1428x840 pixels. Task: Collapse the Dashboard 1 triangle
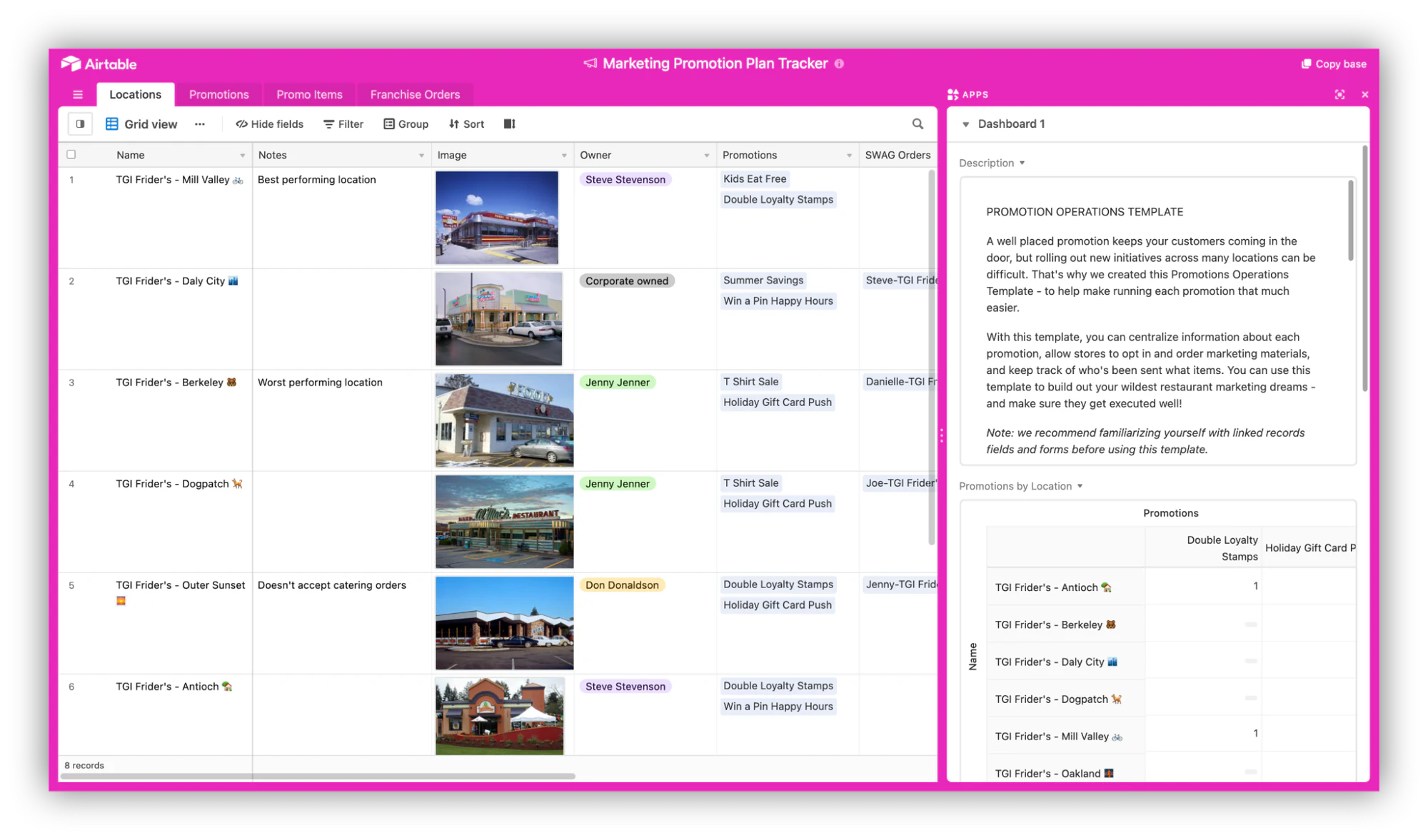(965, 124)
